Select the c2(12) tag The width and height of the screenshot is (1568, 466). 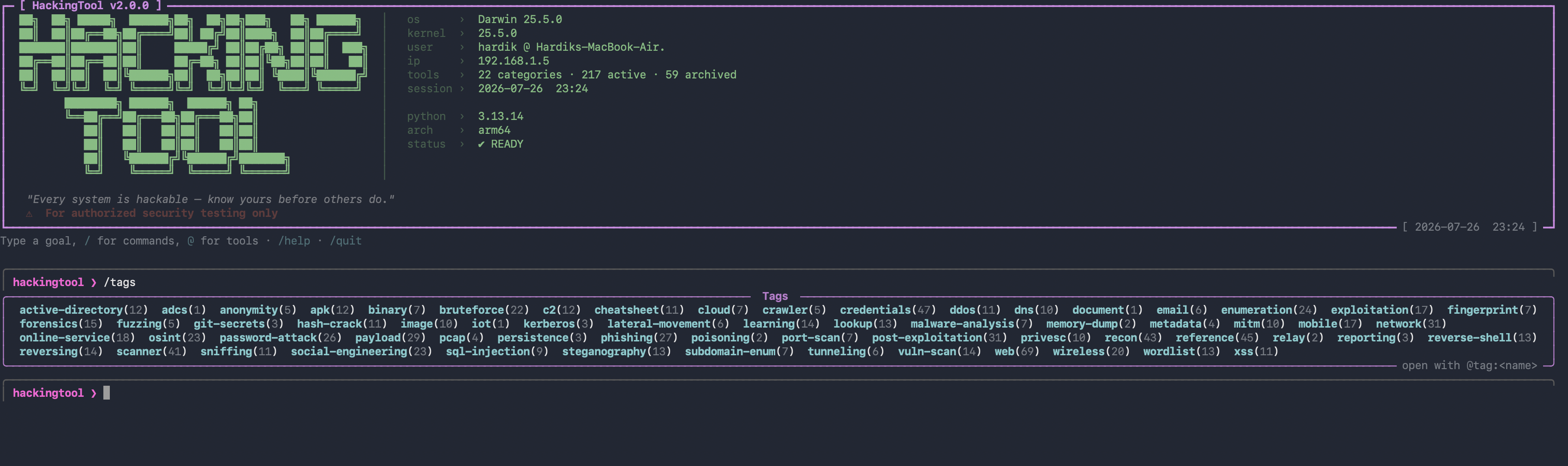coord(561,310)
